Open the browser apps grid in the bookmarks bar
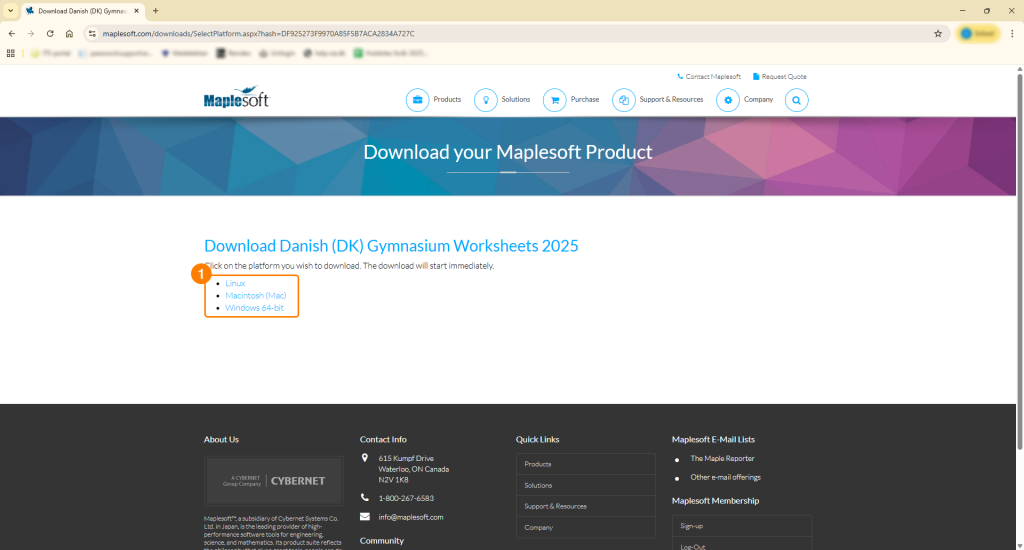Screen dimensions: 1024x550 click(x=11, y=53)
